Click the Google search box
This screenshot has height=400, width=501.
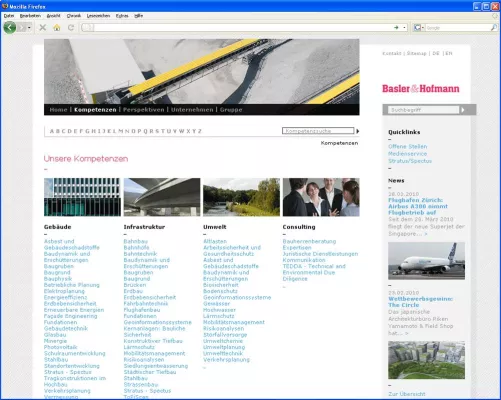coord(457,28)
